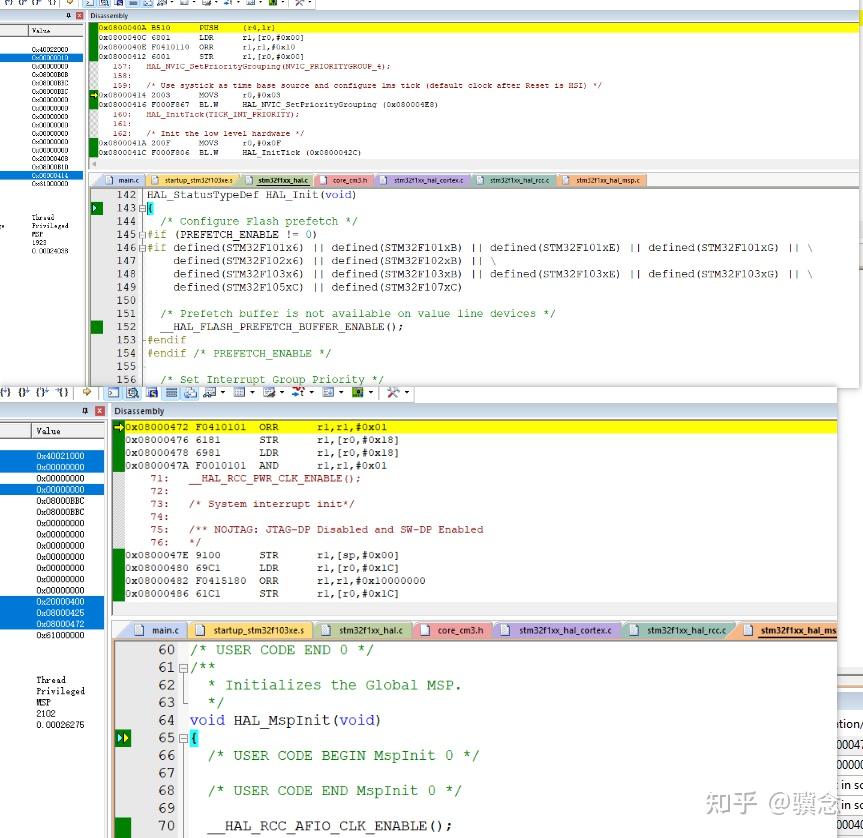Click the Serial Windows icon

(269, 392)
